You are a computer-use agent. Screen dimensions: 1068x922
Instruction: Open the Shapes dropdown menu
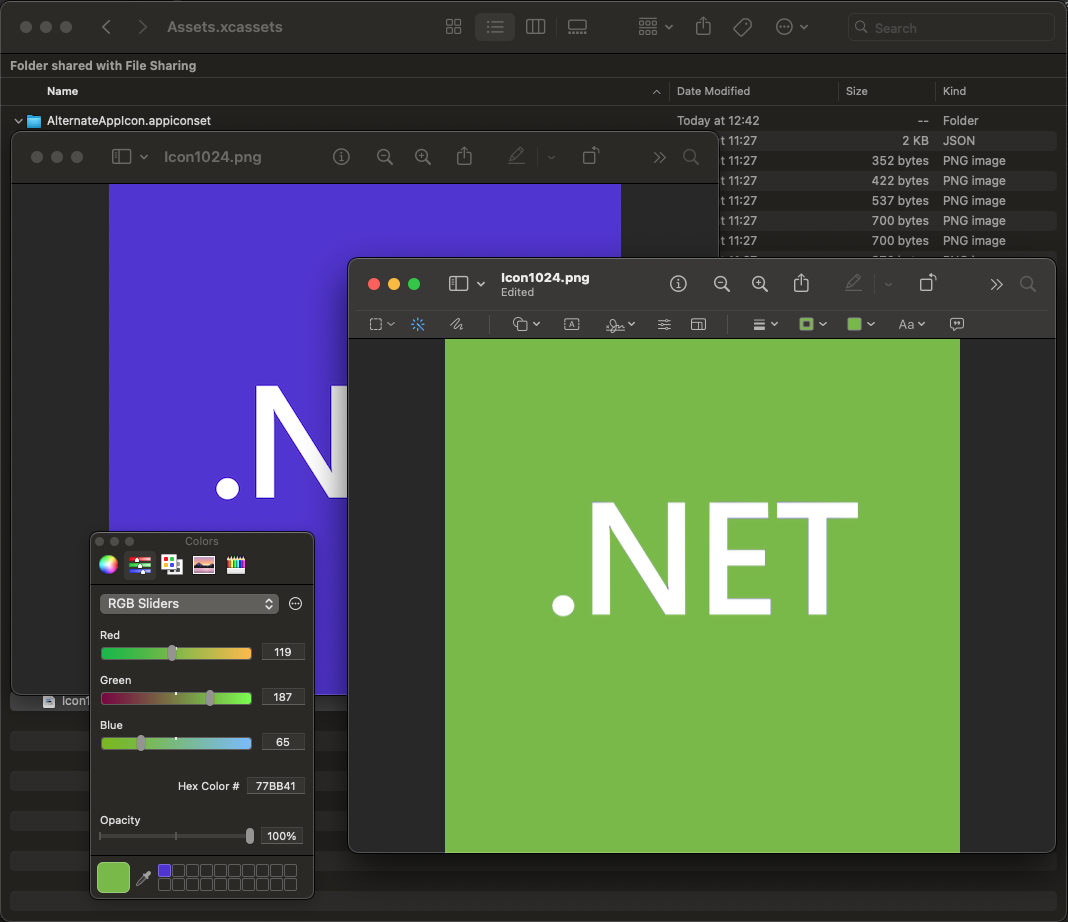526,324
